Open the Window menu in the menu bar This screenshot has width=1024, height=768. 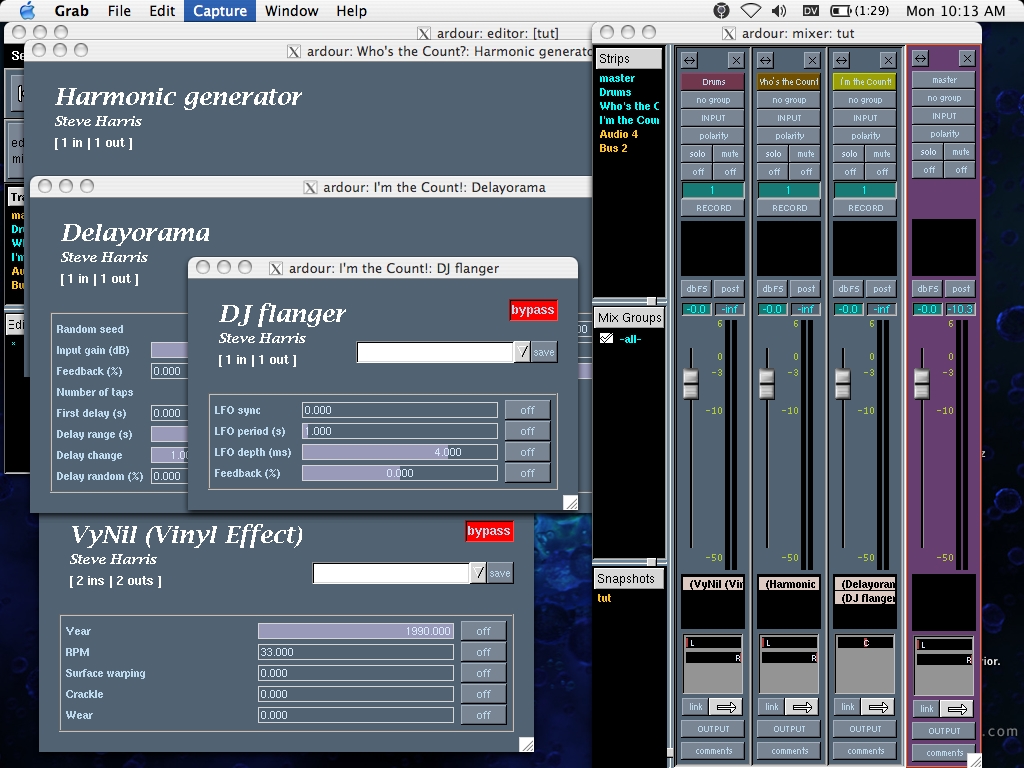click(292, 11)
